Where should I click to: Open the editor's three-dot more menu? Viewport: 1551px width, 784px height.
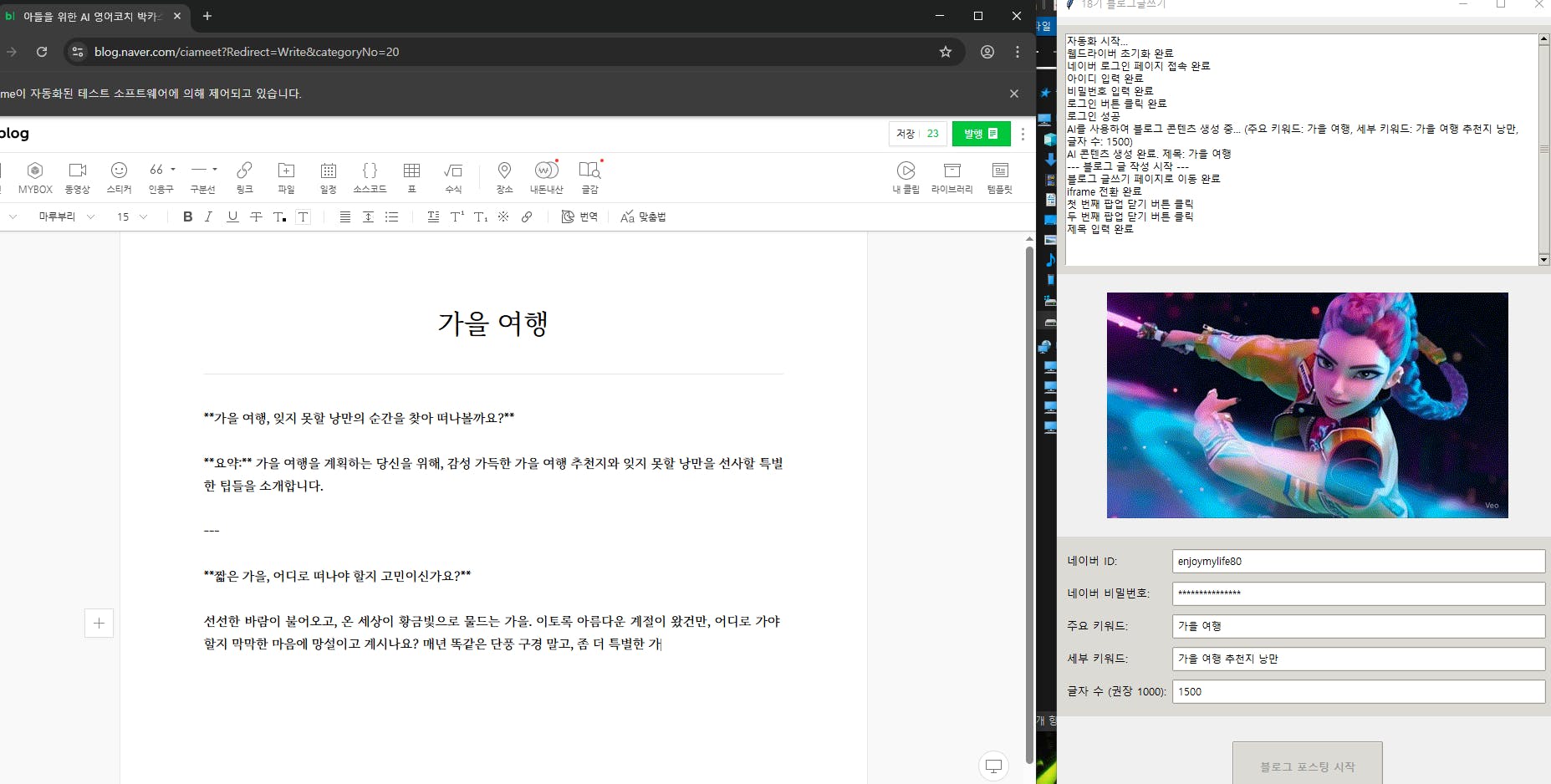[1023, 134]
